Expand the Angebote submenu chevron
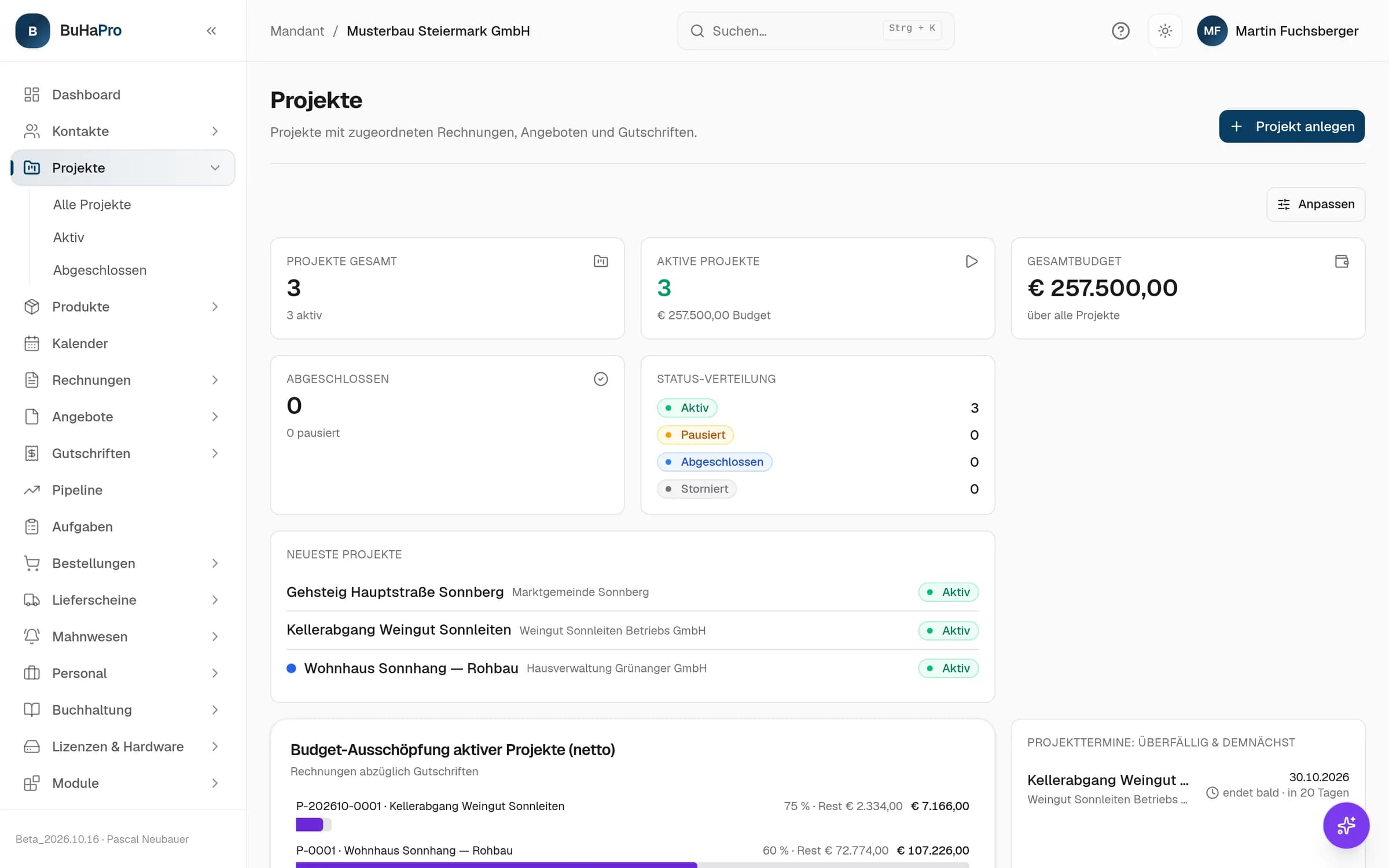The height and width of the screenshot is (868, 1389). coord(215,417)
